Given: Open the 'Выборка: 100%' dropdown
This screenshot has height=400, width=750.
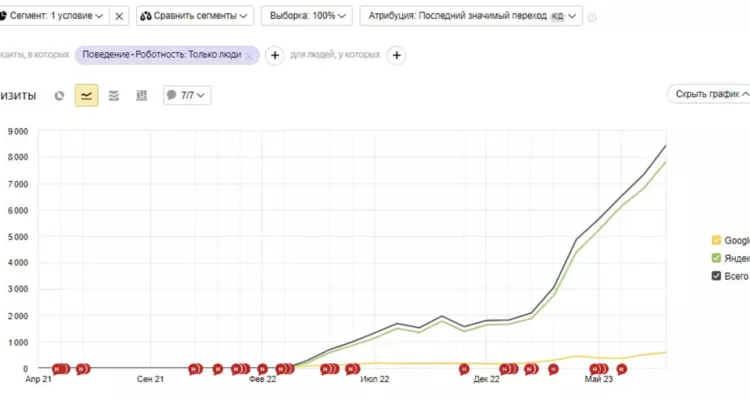Looking at the screenshot, I should point(307,16).
